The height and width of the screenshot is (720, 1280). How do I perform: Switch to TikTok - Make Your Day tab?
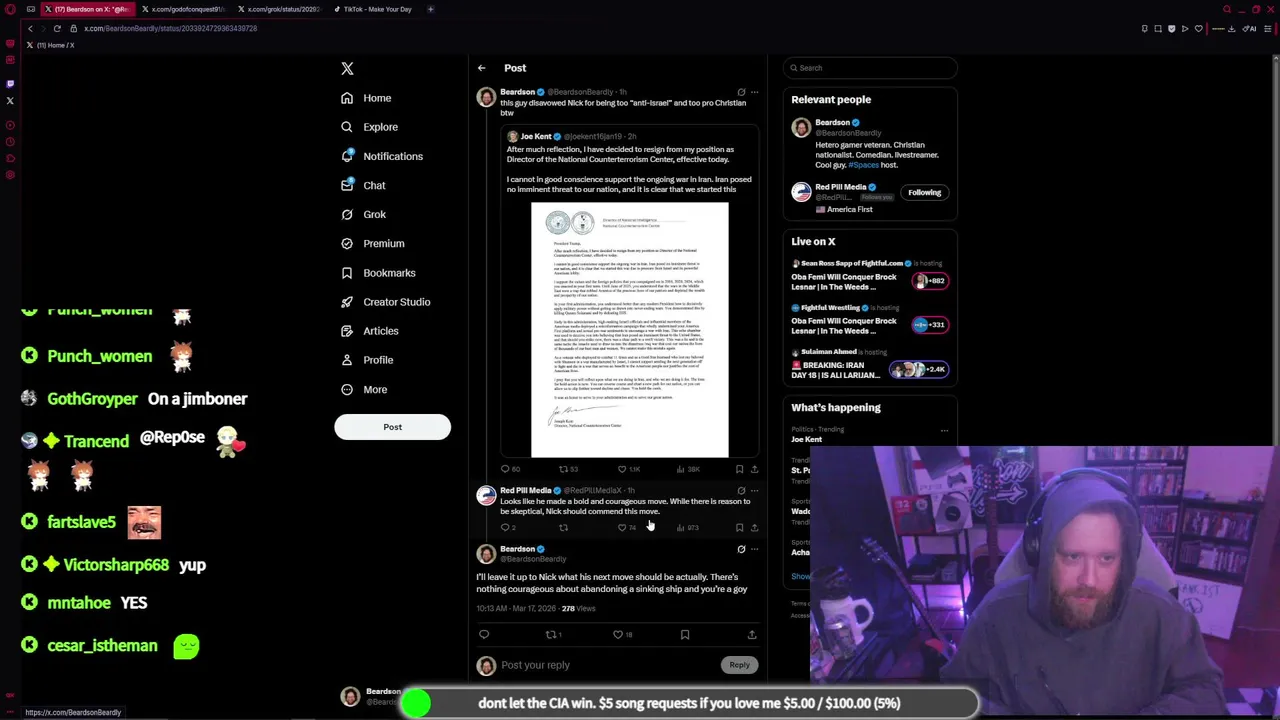[x=375, y=9]
